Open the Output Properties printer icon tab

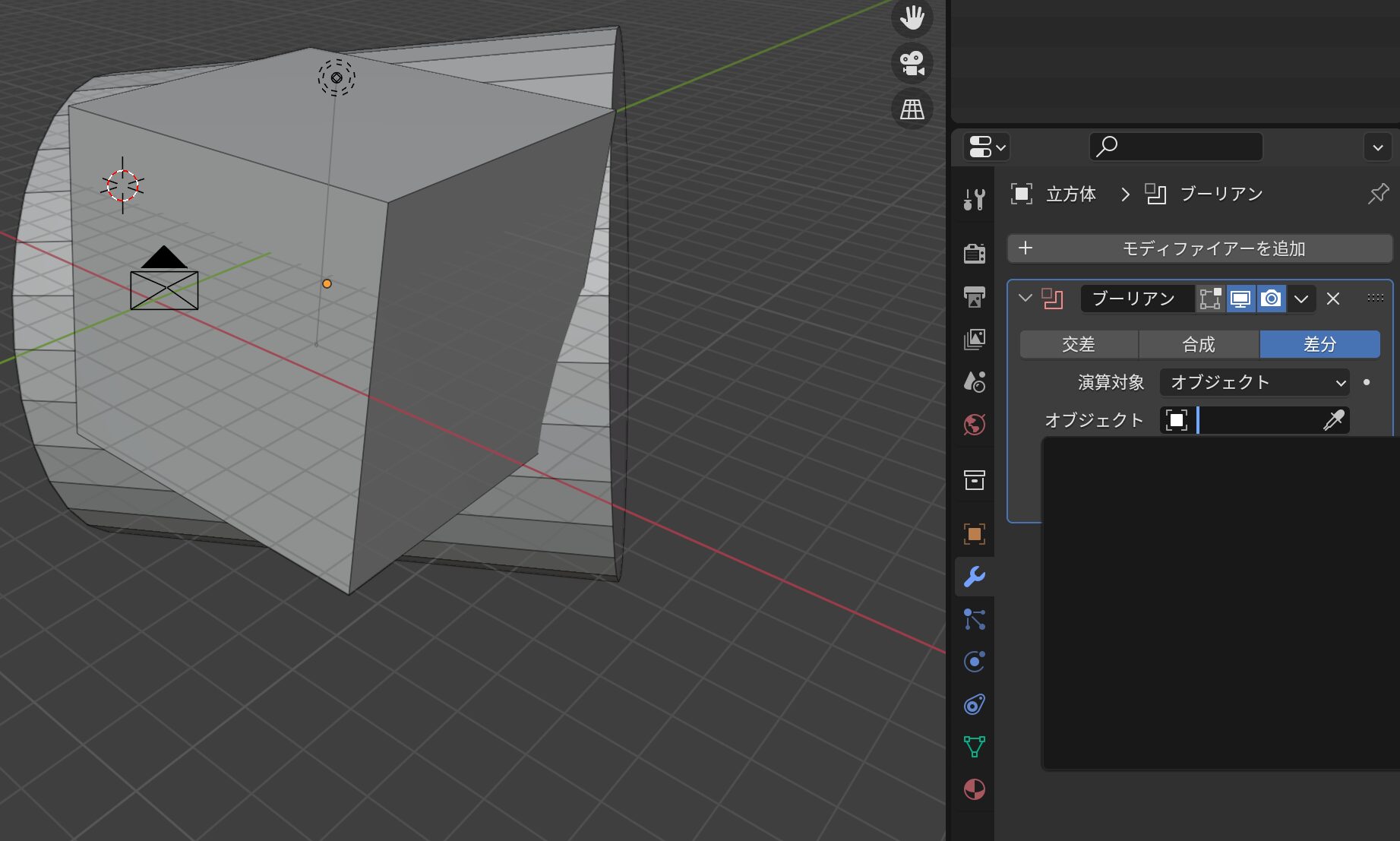coord(975,298)
